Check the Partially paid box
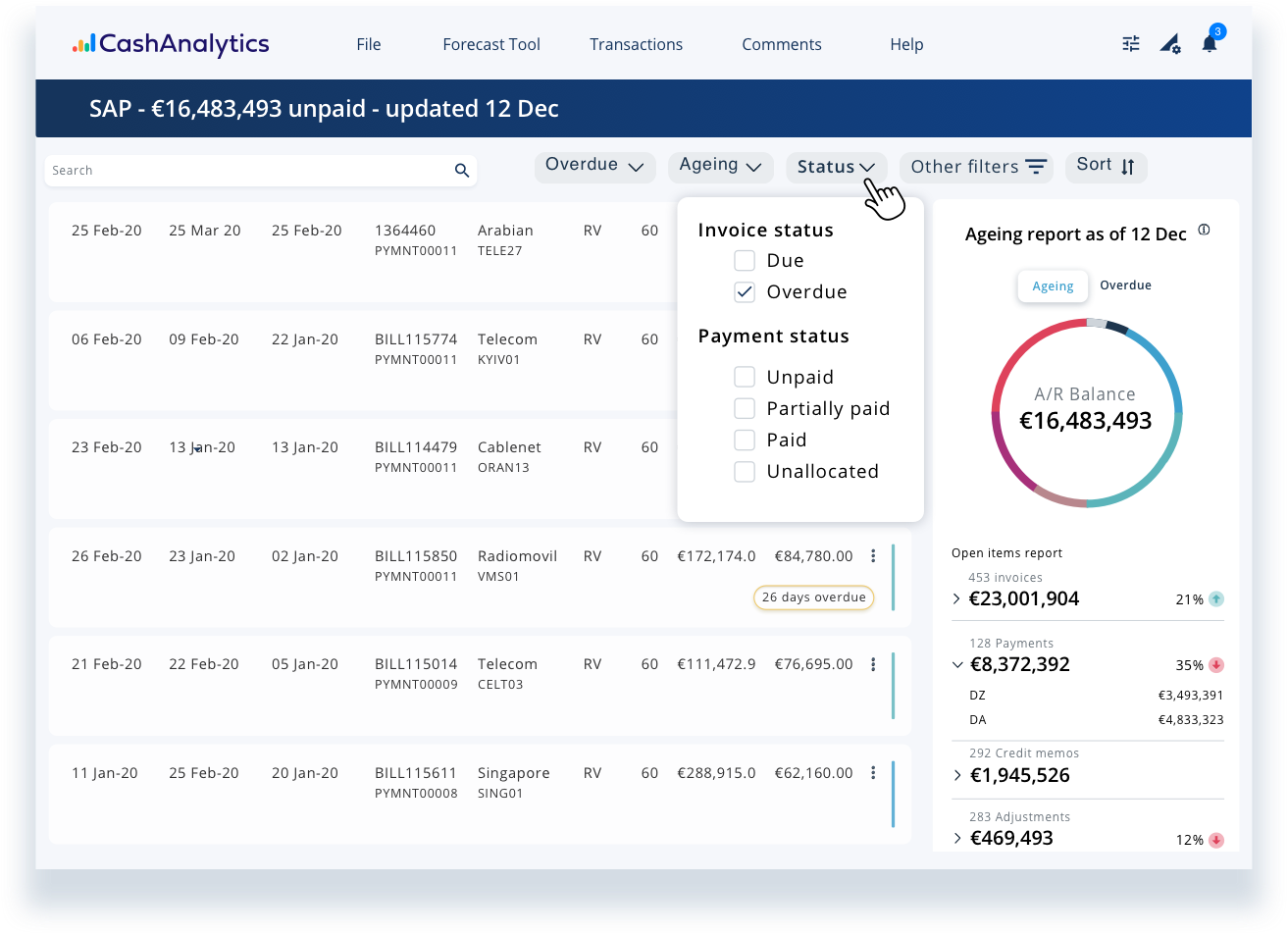 coord(745,408)
